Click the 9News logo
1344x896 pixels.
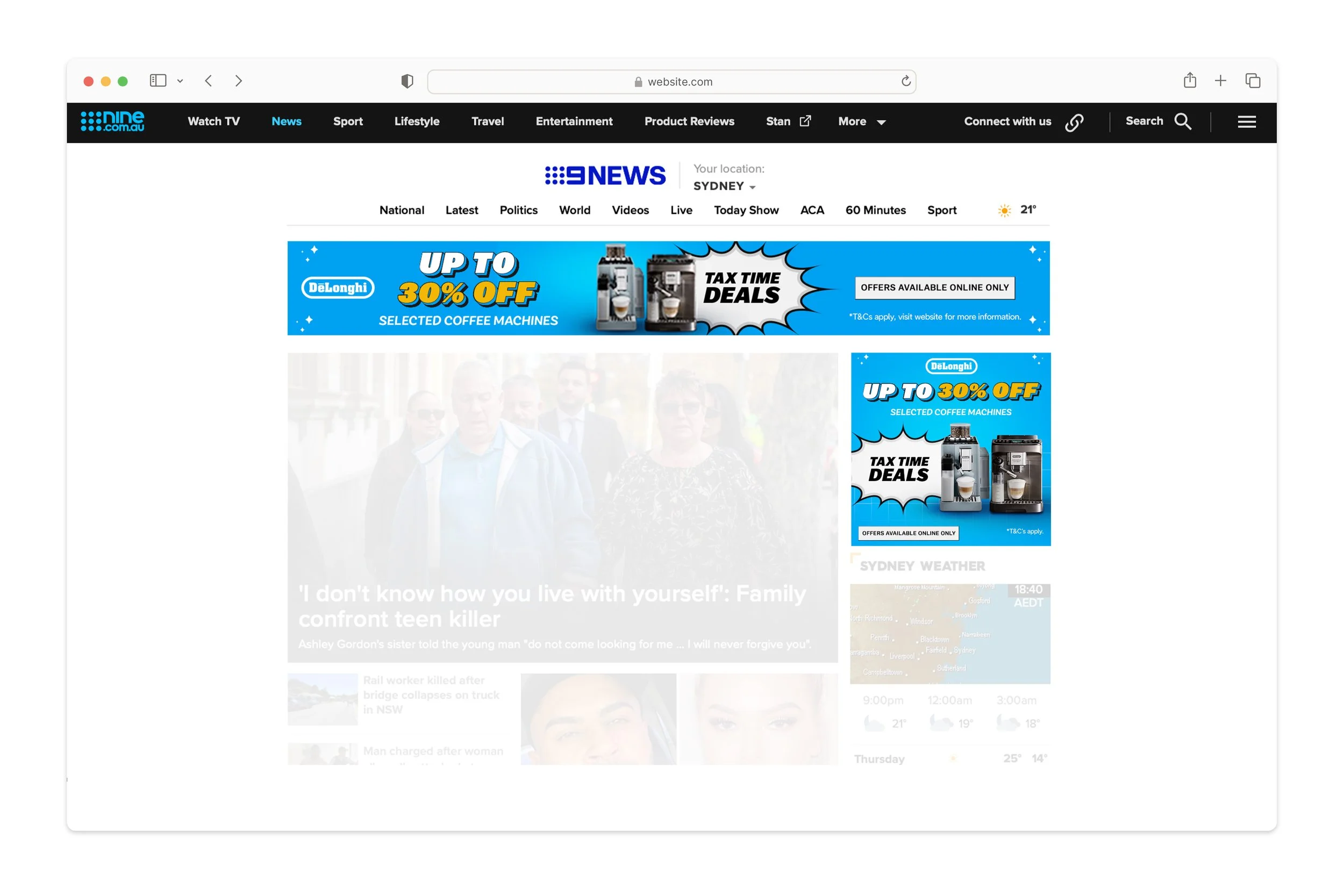coord(605,175)
